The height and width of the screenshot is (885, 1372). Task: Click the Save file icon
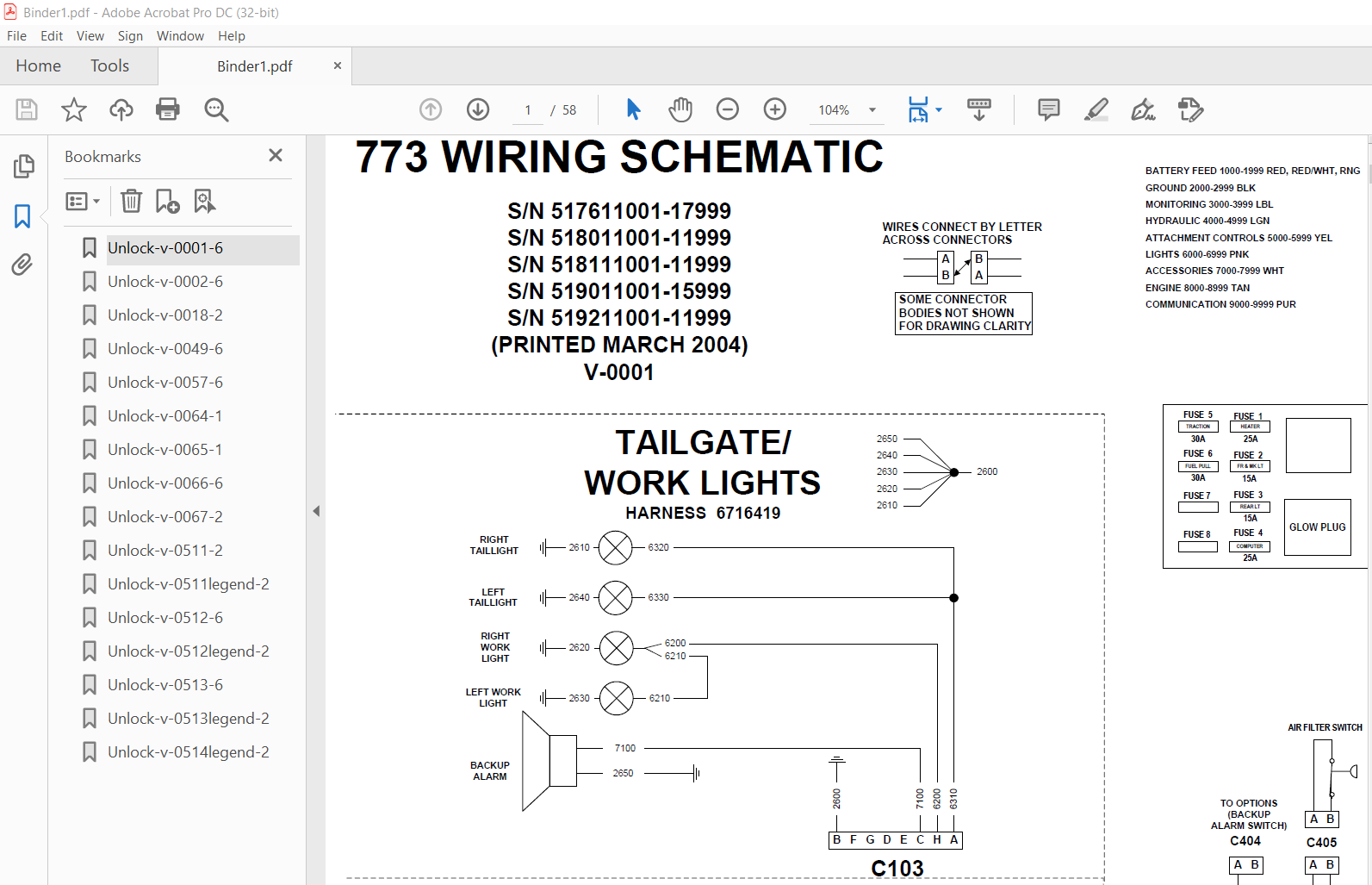[27, 109]
